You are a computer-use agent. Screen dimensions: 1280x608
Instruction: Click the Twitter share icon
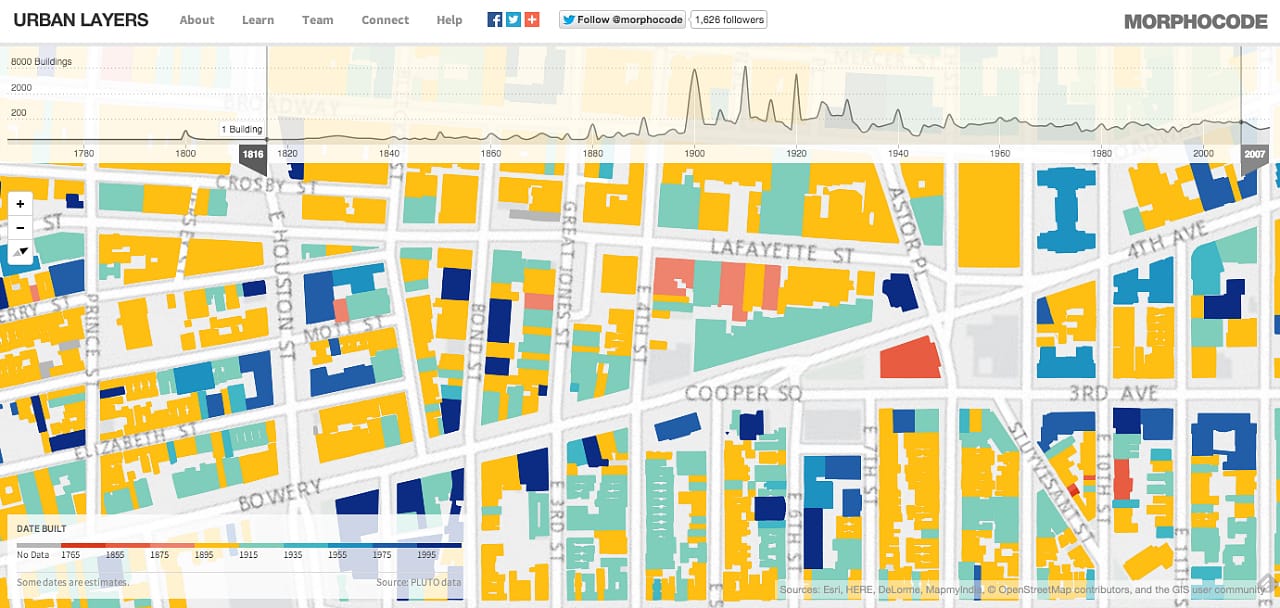[x=512, y=18]
